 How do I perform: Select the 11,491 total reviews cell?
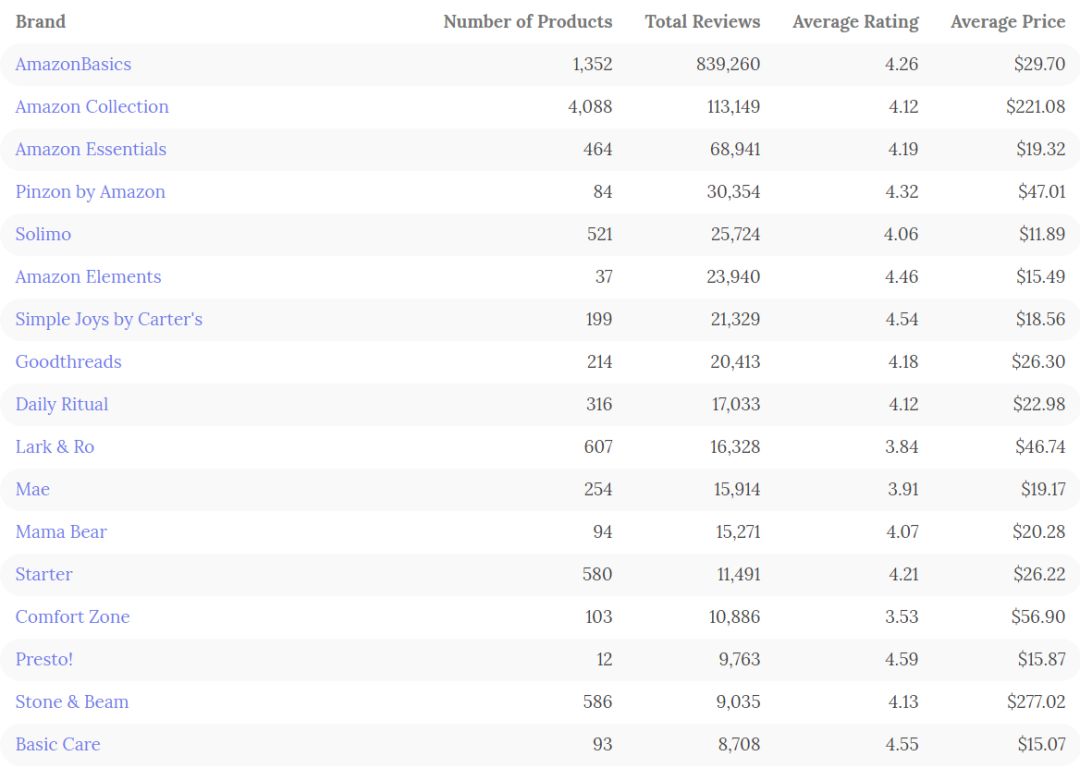738,574
